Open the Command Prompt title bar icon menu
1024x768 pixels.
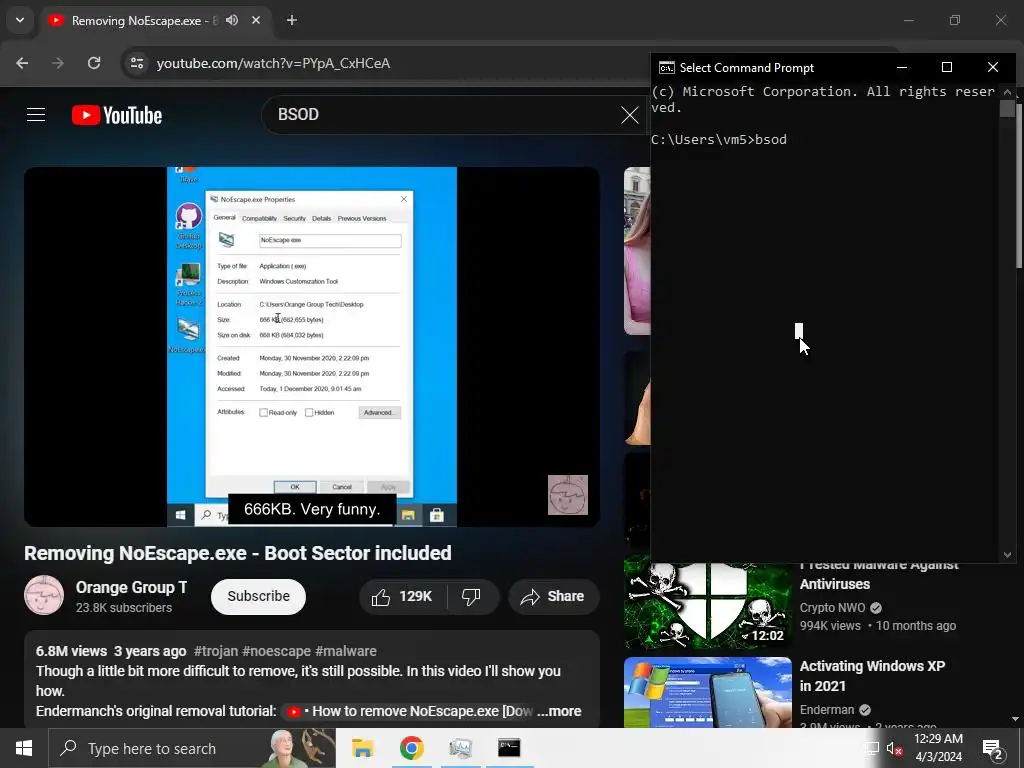click(x=666, y=68)
